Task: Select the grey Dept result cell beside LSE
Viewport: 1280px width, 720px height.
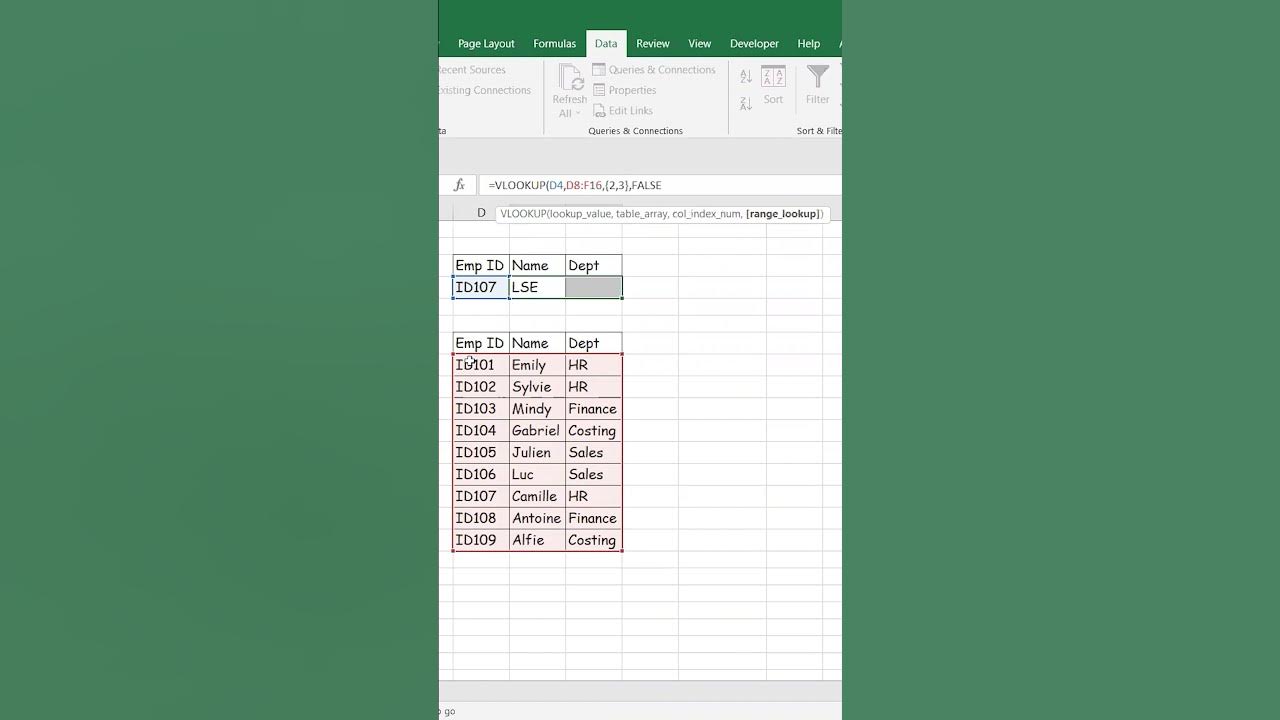Action: tap(593, 287)
